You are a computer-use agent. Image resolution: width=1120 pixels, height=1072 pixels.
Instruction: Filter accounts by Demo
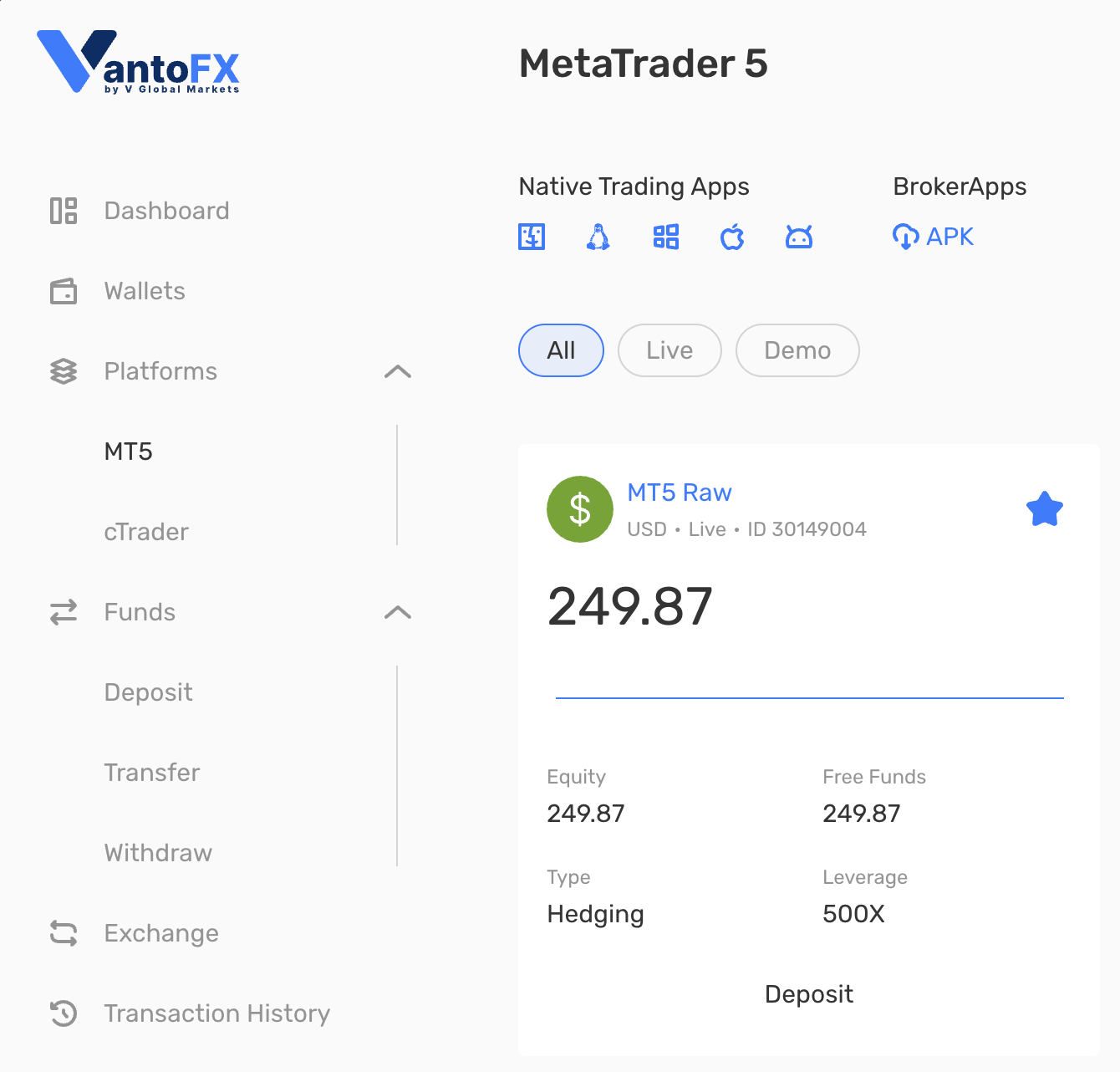(x=797, y=350)
